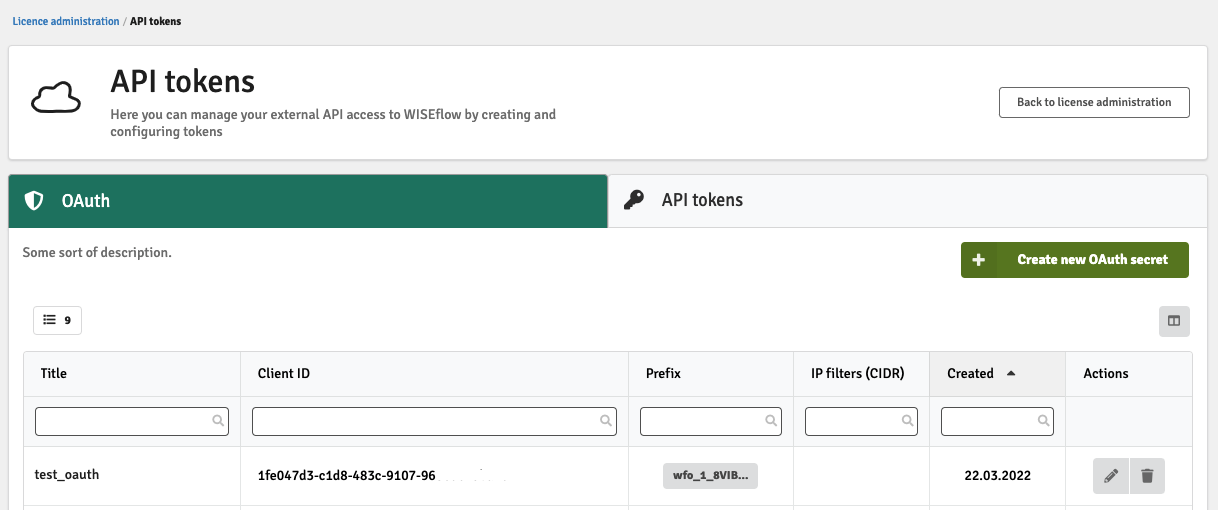Viewport: 1218px width, 510px height.
Task: Delete test_oauth using the trash icon
Action: tap(1147, 476)
